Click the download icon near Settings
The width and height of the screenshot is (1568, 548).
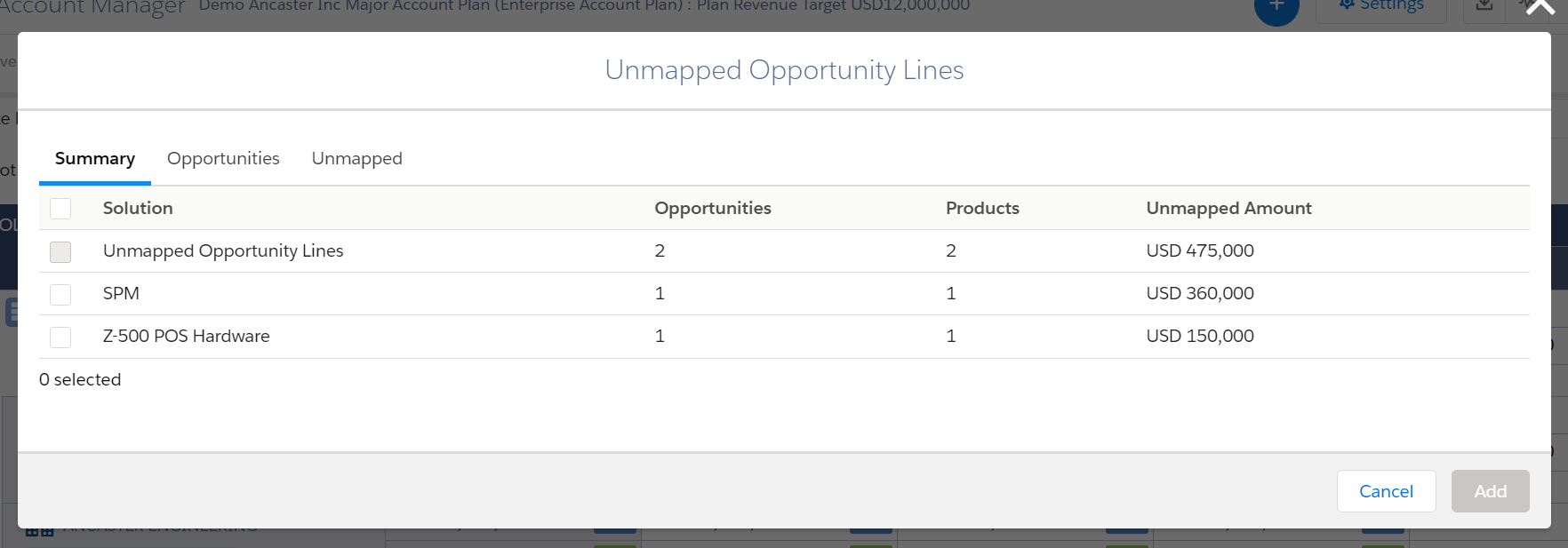pos(1484,7)
